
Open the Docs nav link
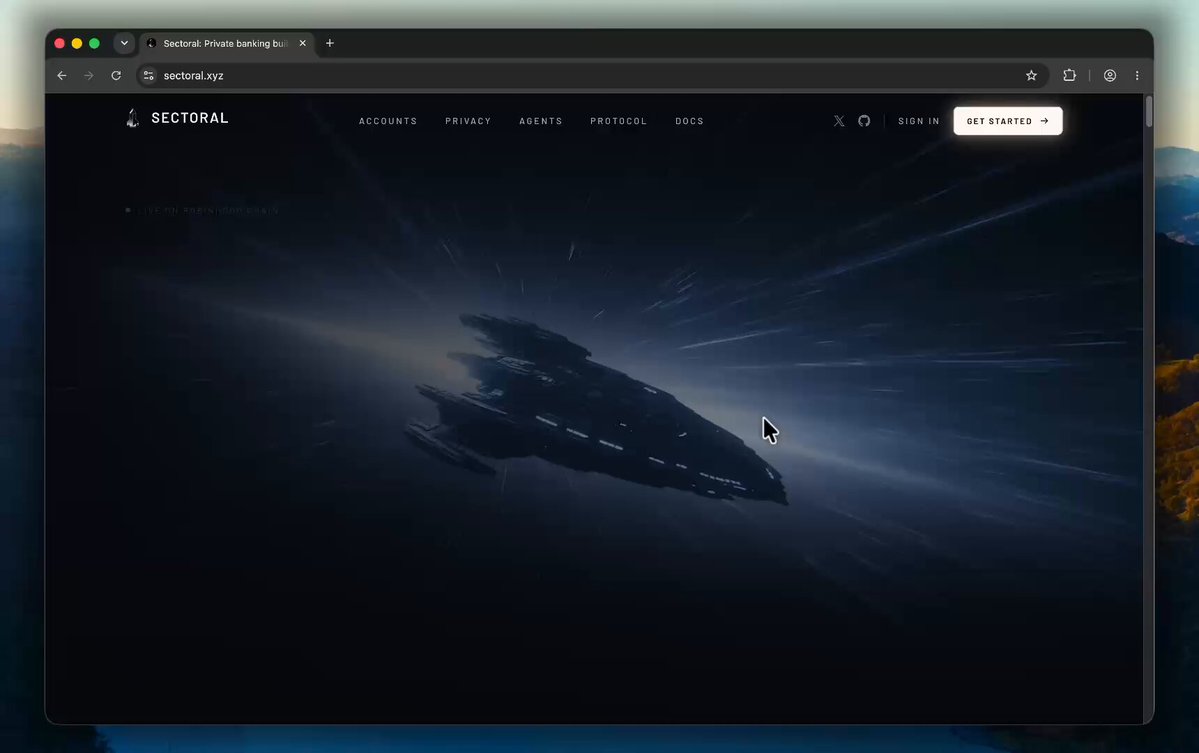[689, 121]
